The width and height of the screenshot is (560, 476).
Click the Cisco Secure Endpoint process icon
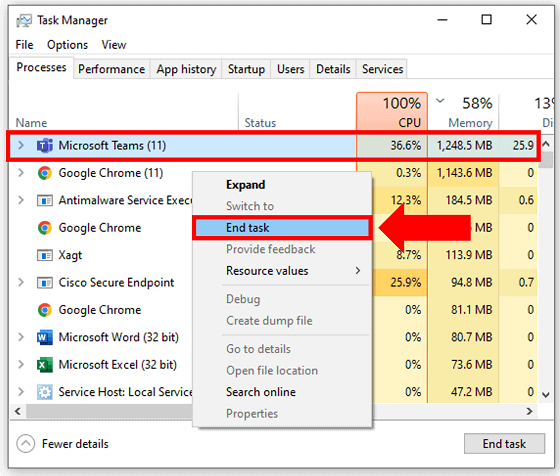click(45, 283)
